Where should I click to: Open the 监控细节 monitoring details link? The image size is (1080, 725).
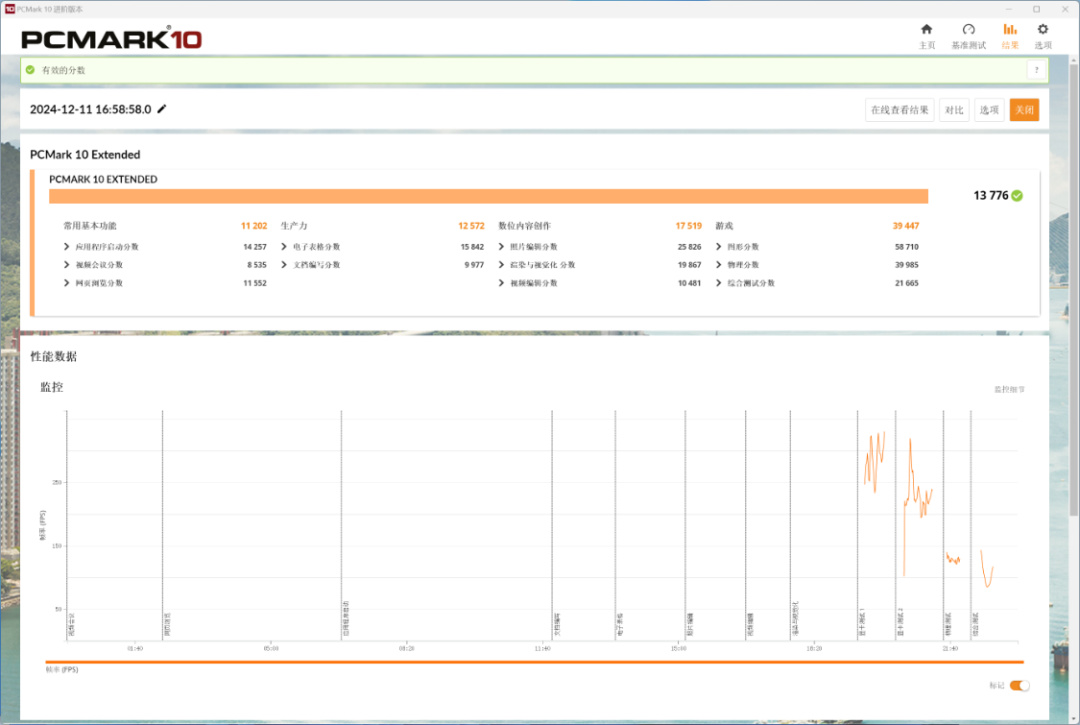pyautogui.click(x=1009, y=390)
